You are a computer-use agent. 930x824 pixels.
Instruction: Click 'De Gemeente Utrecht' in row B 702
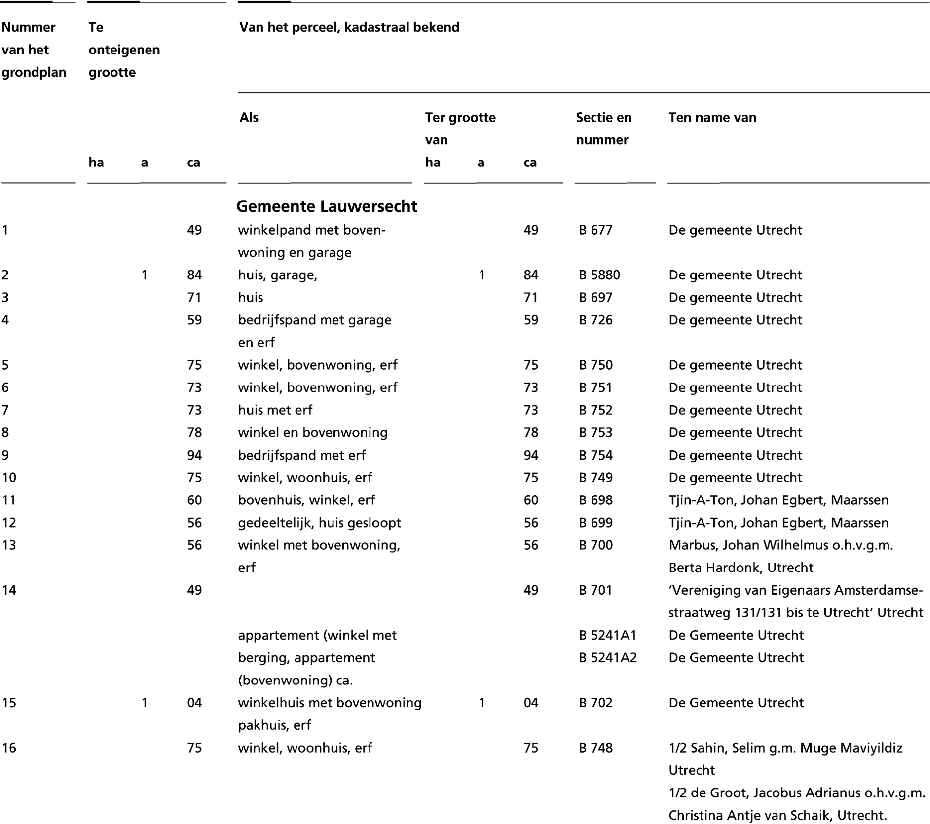point(736,704)
